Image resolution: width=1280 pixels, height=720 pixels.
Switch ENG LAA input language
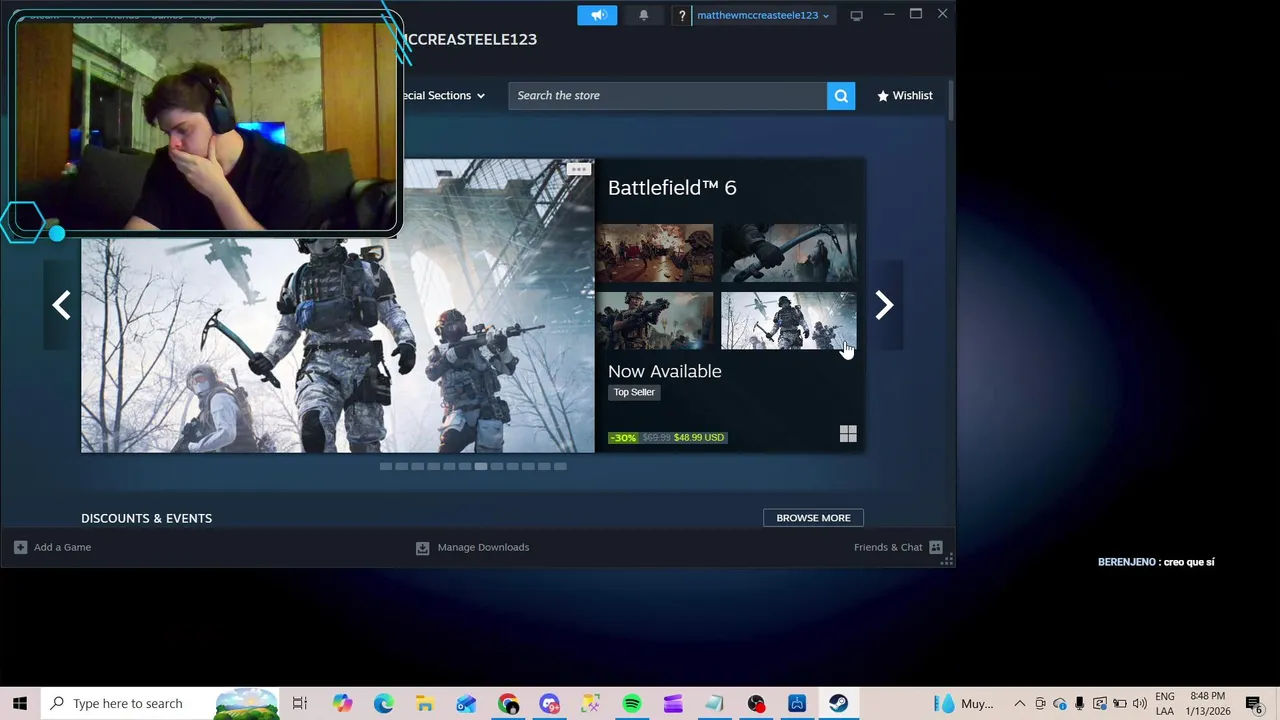click(x=1165, y=704)
